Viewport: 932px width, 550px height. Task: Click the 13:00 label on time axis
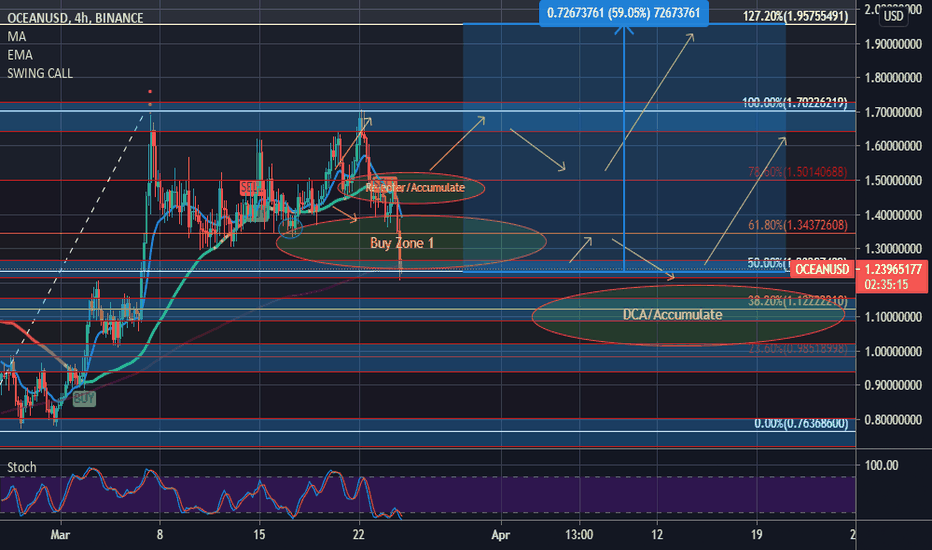[x=579, y=535]
